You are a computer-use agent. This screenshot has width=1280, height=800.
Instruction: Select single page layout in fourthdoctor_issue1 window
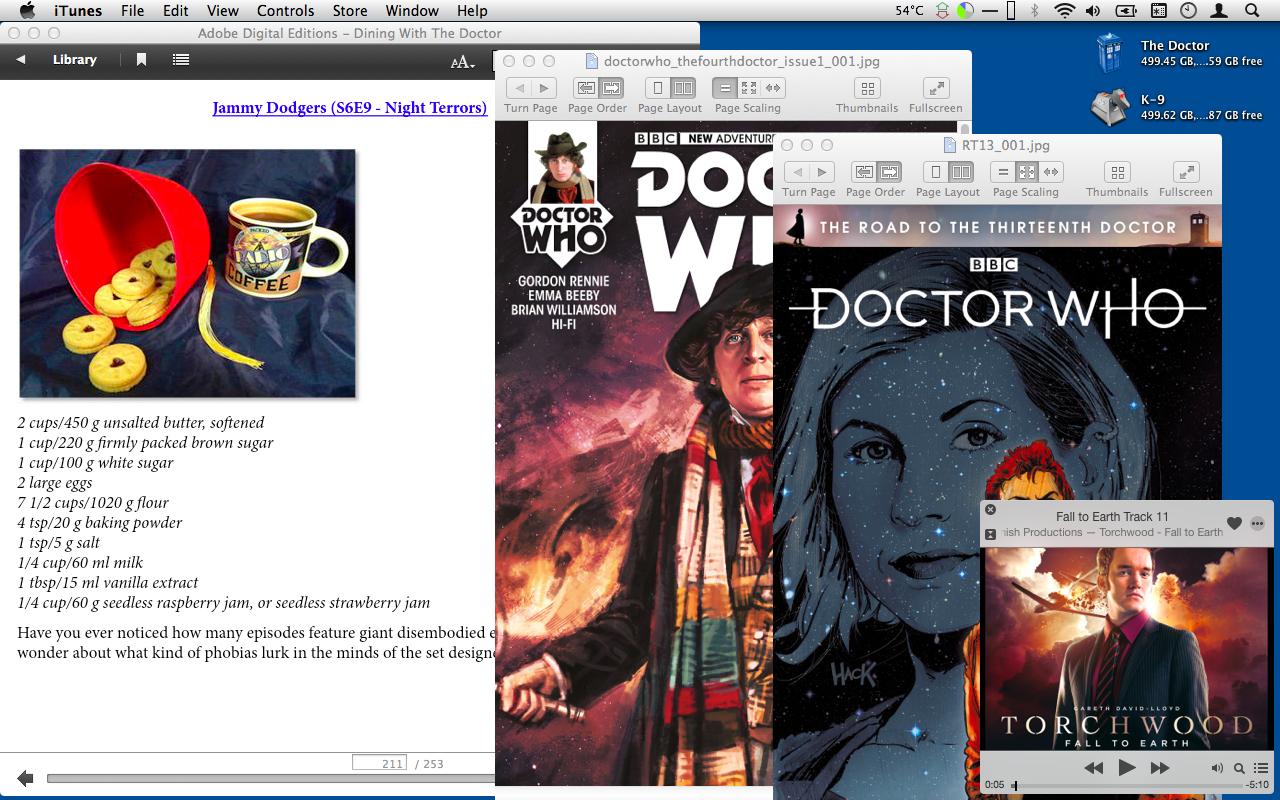pyautogui.click(x=657, y=88)
